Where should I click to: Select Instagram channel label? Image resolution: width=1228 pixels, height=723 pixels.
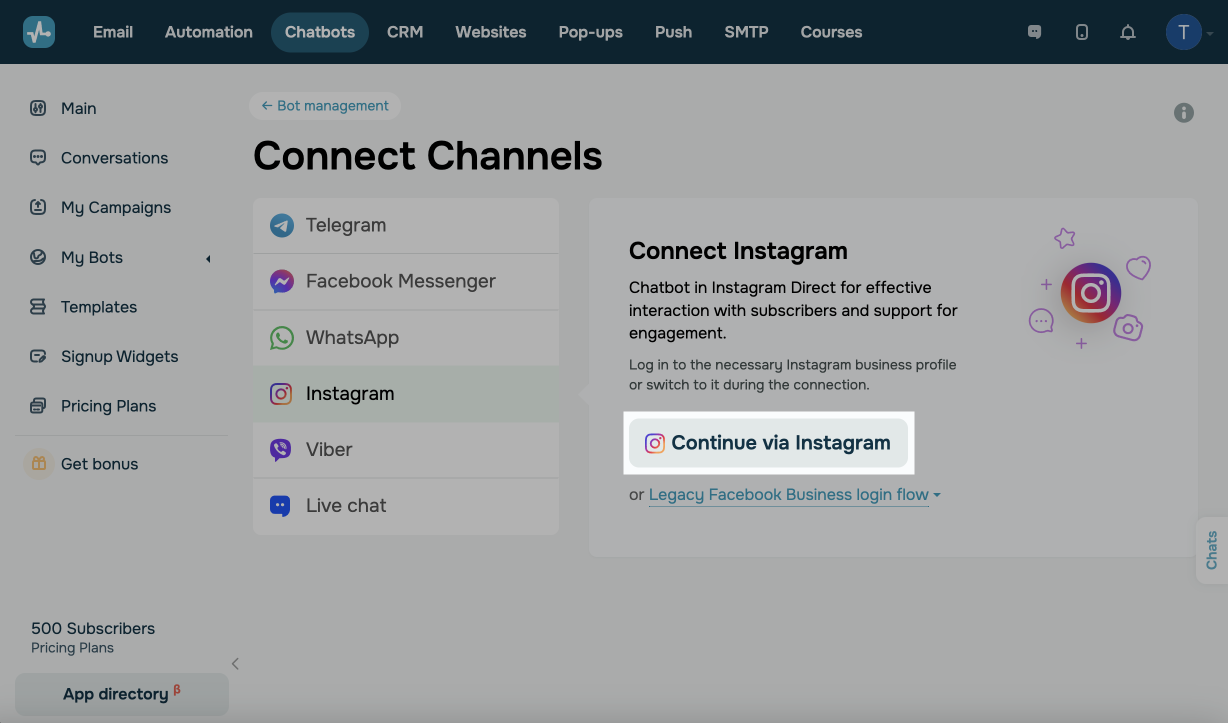(350, 394)
